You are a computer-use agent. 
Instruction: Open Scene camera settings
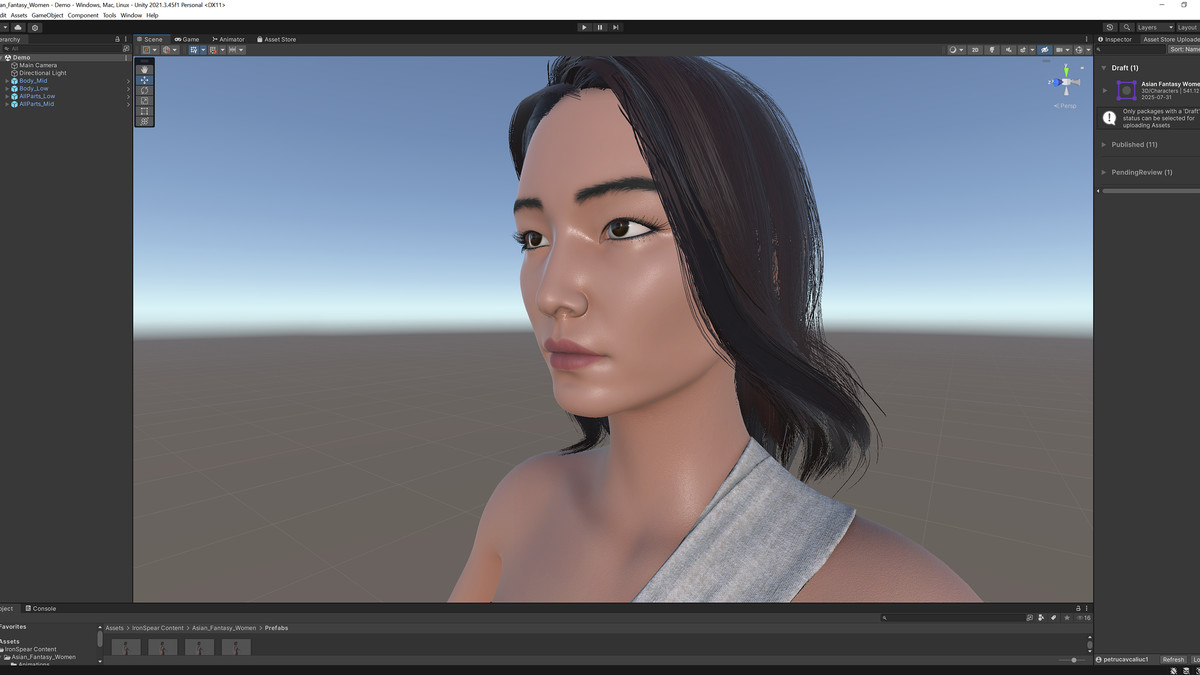point(1061,50)
